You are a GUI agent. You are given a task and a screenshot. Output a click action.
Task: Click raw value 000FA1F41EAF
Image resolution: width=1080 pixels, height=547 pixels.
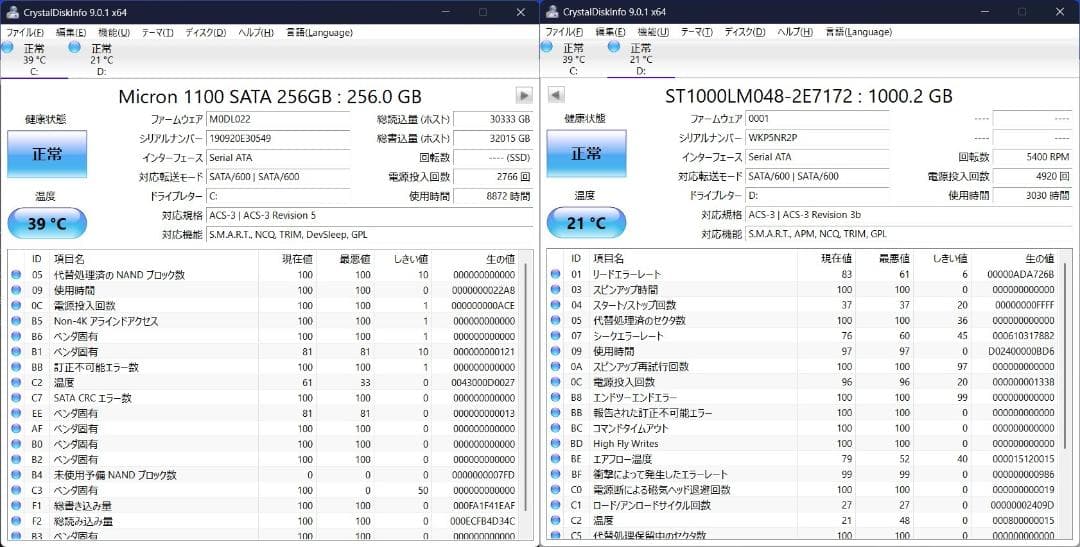[x=484, y=506]
